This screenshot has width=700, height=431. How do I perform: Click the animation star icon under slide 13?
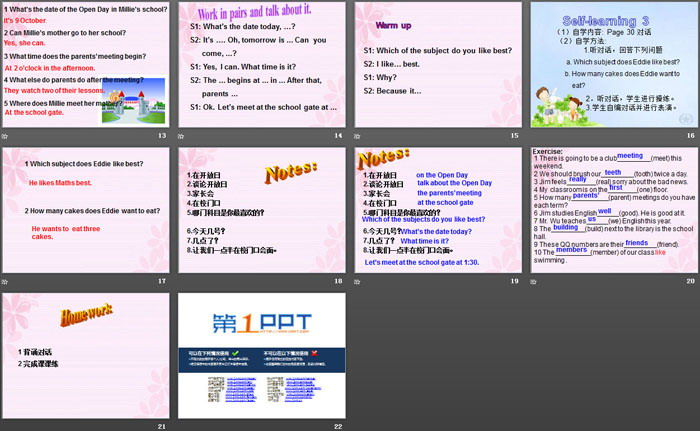6,135
